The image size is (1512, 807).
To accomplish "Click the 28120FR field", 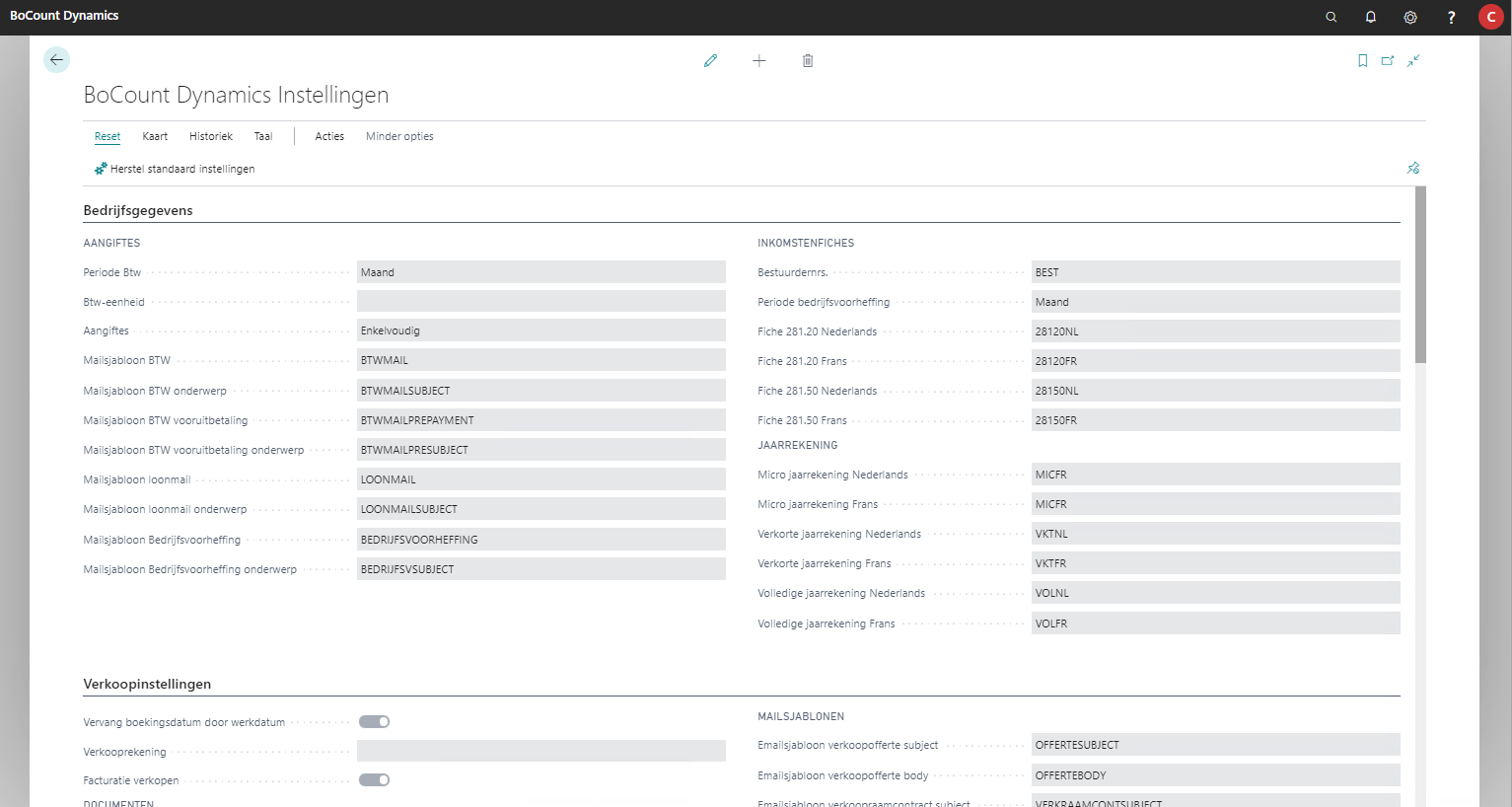I will coord(1216,361).
